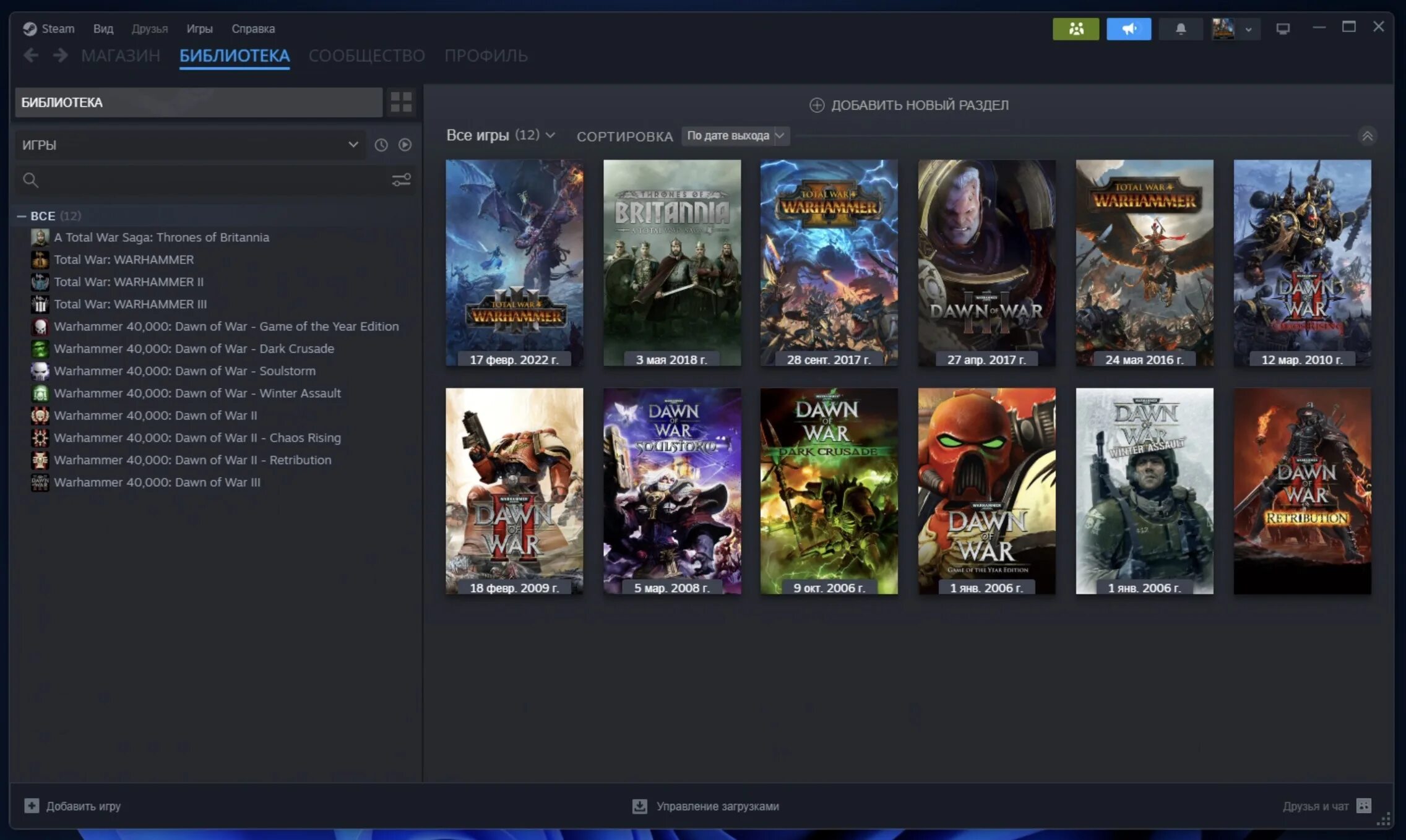
Task: Open Retribution cover art
Action: point(1303,491)
